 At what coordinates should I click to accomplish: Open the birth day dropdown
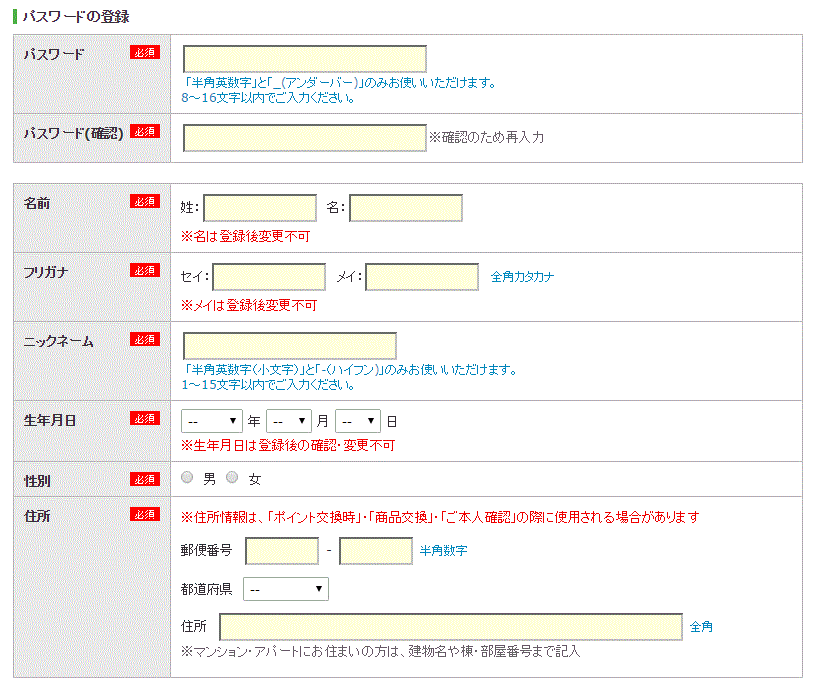[356, 420]
